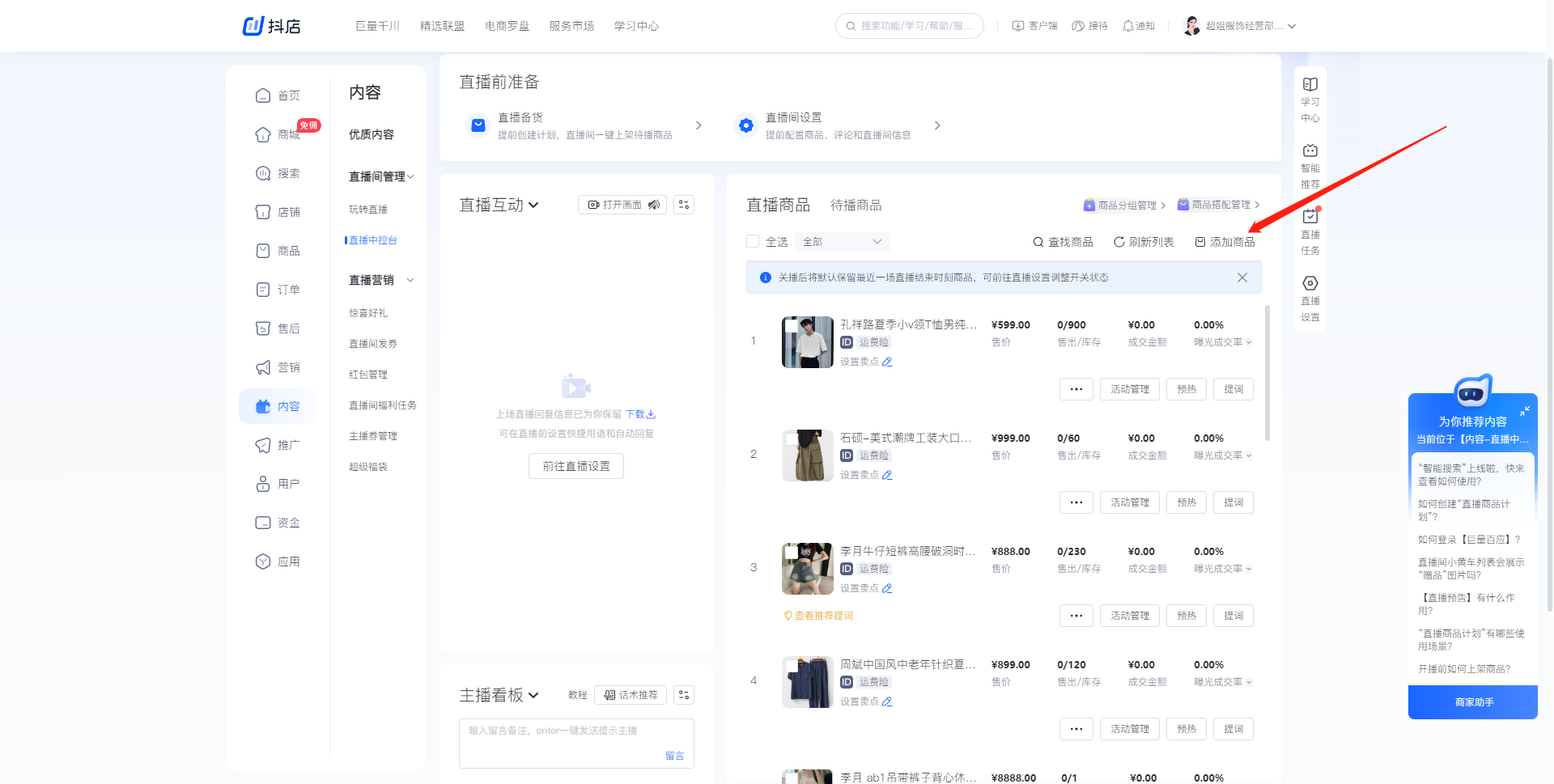Screen dimensions: 1554x784
Task: Click 添加商品 button
Action: (1225, 242)
